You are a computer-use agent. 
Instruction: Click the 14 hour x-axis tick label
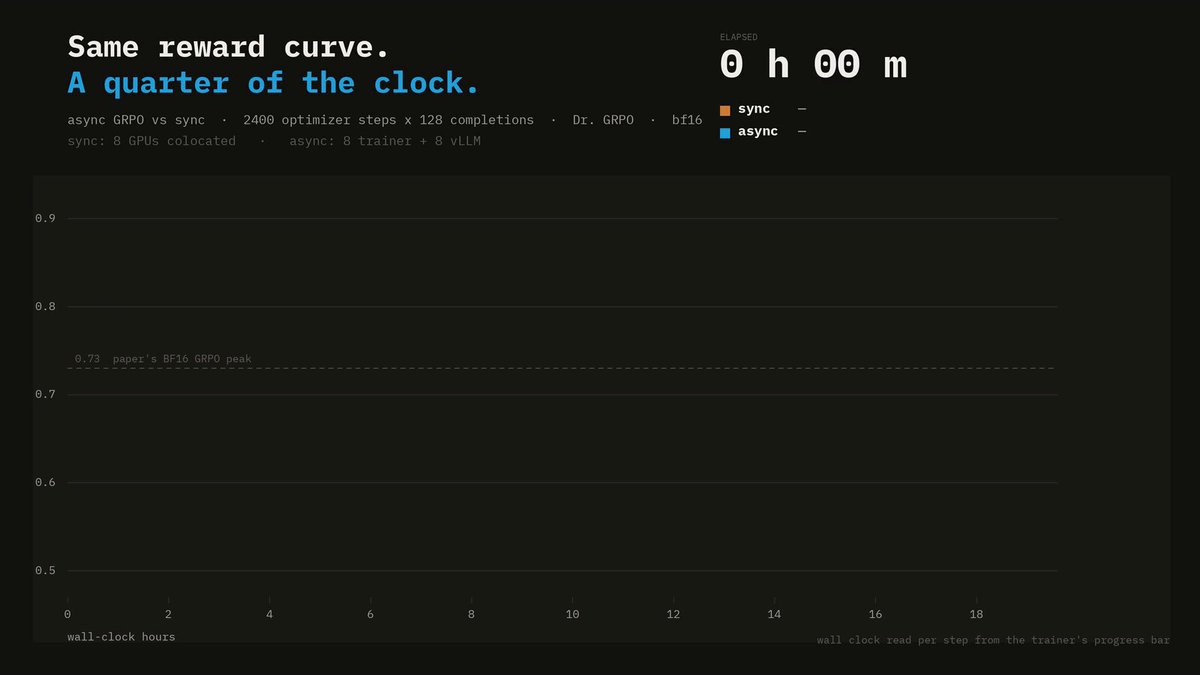[774, 614]
